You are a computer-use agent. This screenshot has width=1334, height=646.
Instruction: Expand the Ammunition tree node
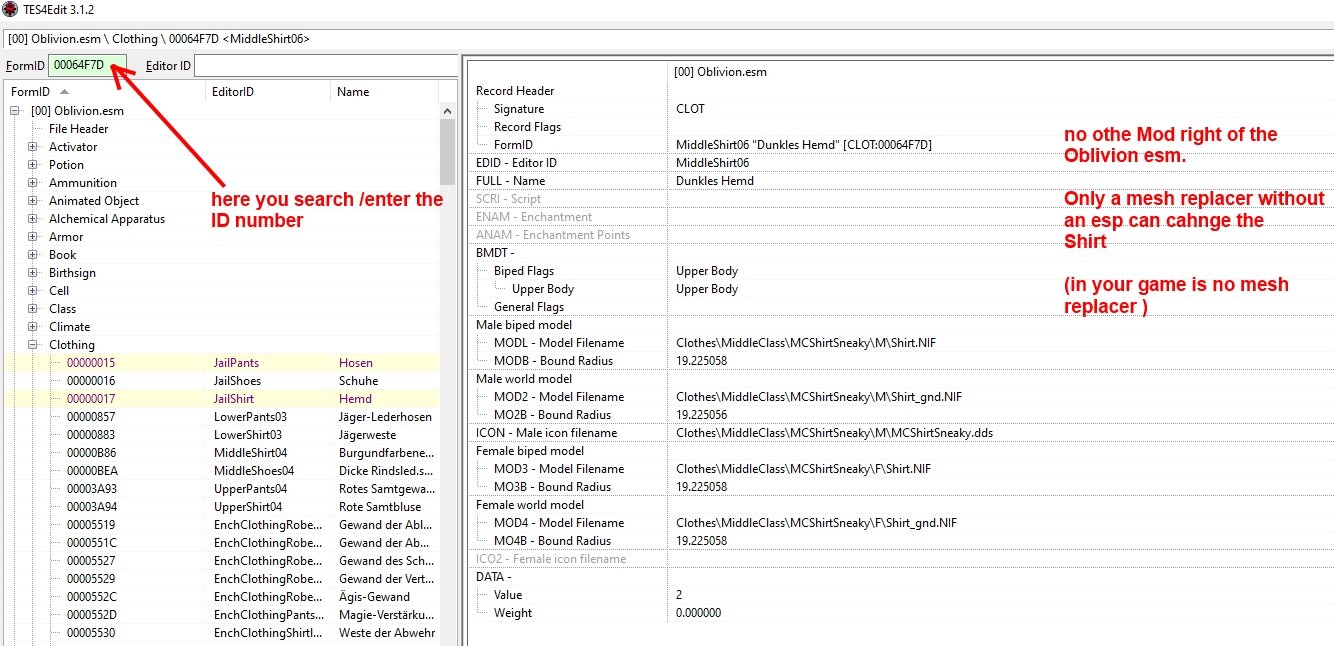point(33,183)
